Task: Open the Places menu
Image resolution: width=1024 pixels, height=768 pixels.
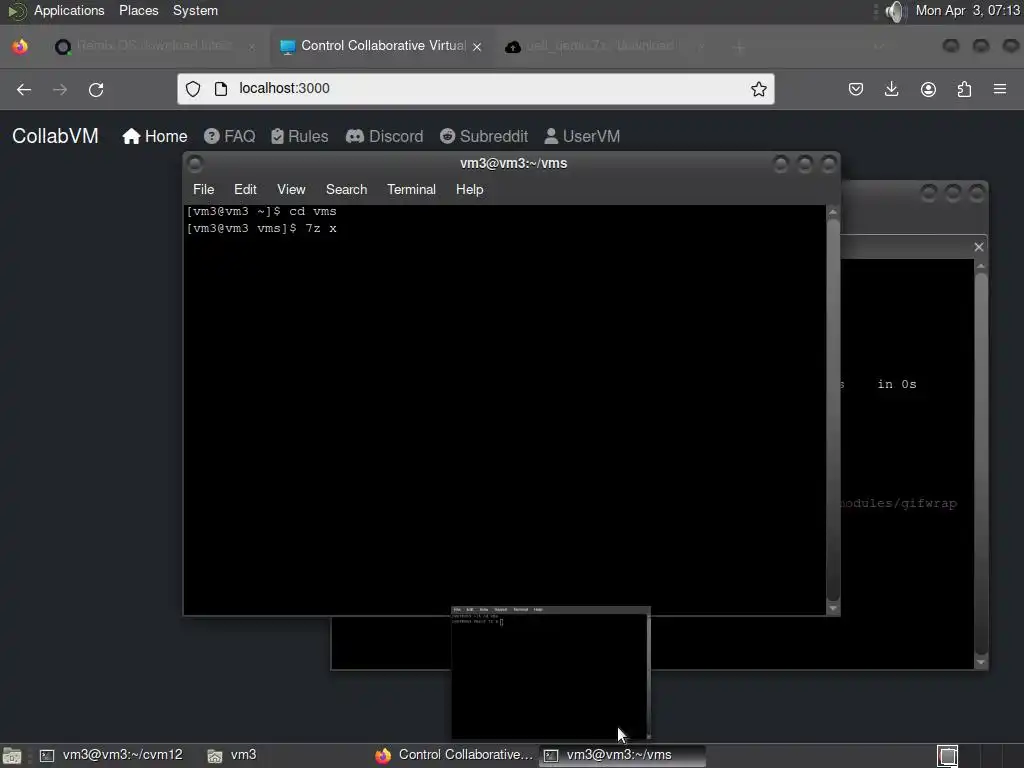Action: (138, 10)
